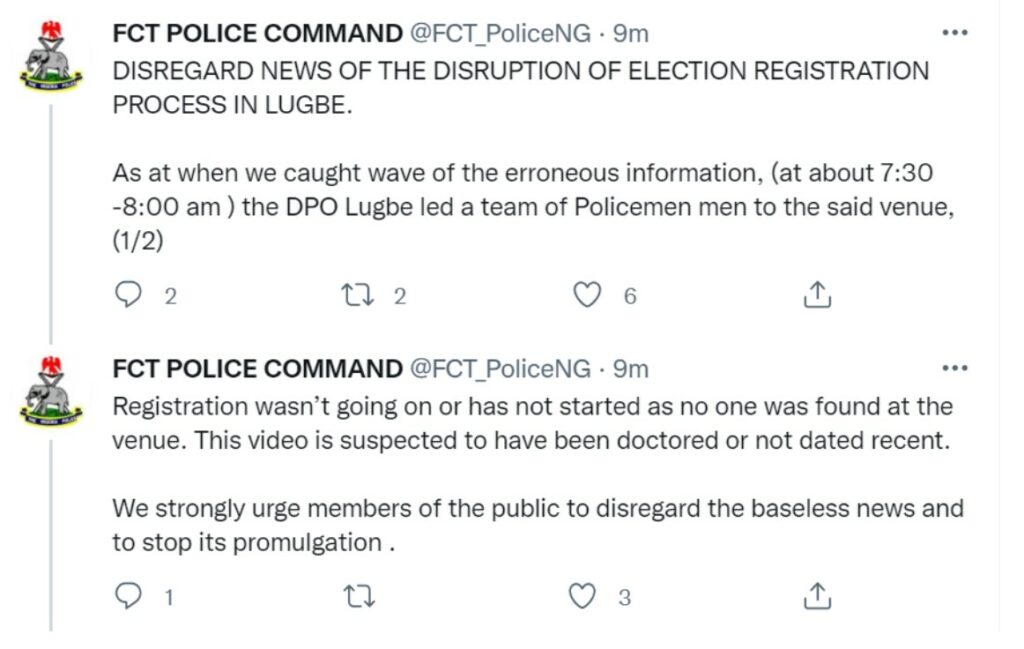Open the more options menu on second tweet
The height and width of the screenshot is (649, 1024).
[x=955, y=369]
